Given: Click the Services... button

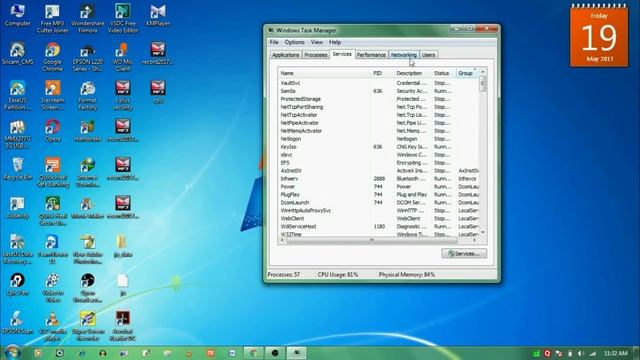Looking at the screenshot, I should tap(464, 253).
